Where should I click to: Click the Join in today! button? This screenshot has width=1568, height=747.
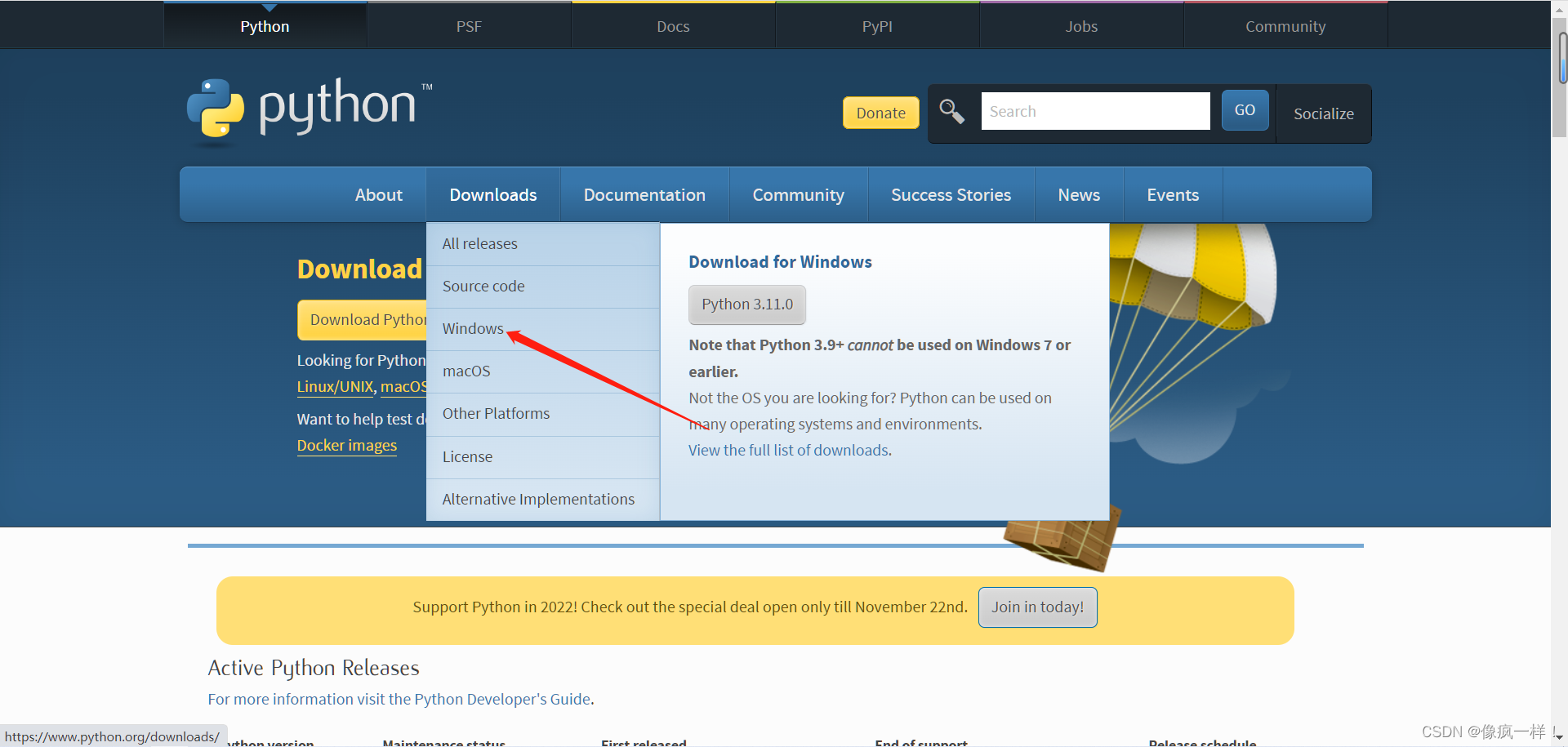[x=1037, y=607]
